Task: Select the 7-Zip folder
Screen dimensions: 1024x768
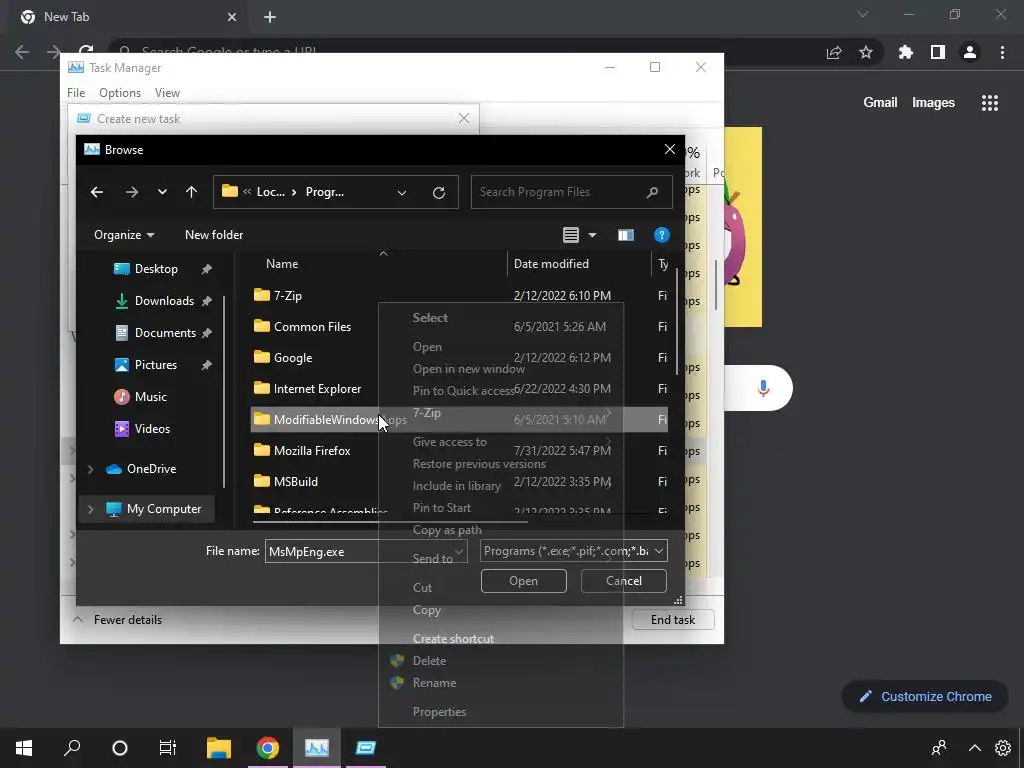Action: point(287,296)
